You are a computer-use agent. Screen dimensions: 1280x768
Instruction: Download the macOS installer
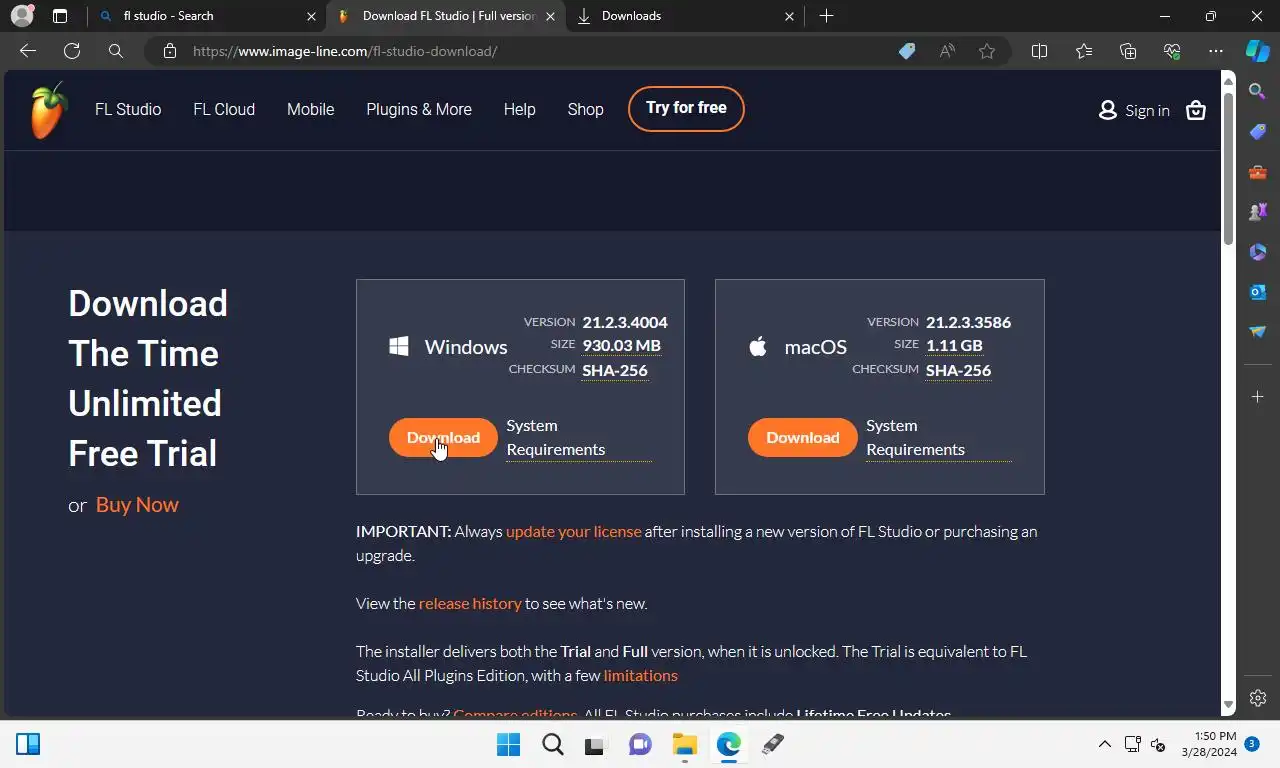click(803, 437)
